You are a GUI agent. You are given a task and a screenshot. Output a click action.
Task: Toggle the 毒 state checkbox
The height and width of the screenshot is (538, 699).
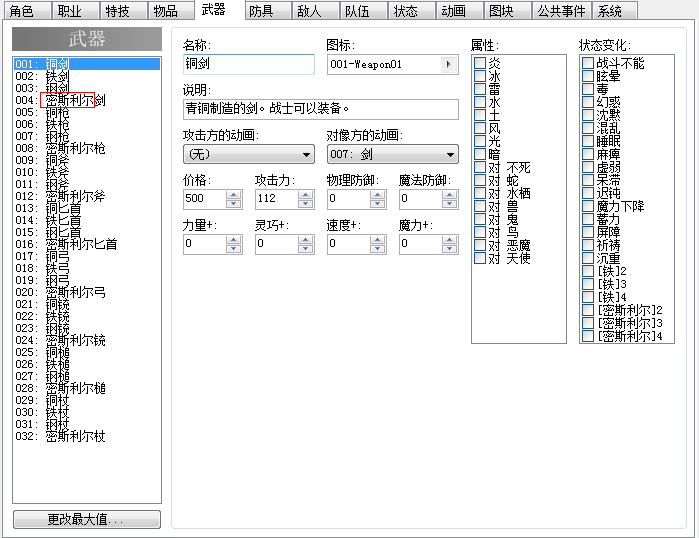[588, 89]
